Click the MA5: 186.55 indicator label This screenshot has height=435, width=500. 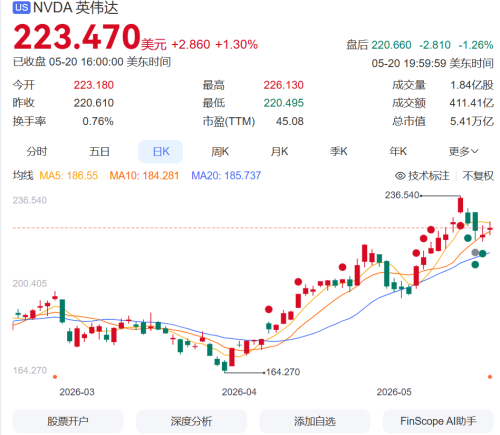pos(69,176)
